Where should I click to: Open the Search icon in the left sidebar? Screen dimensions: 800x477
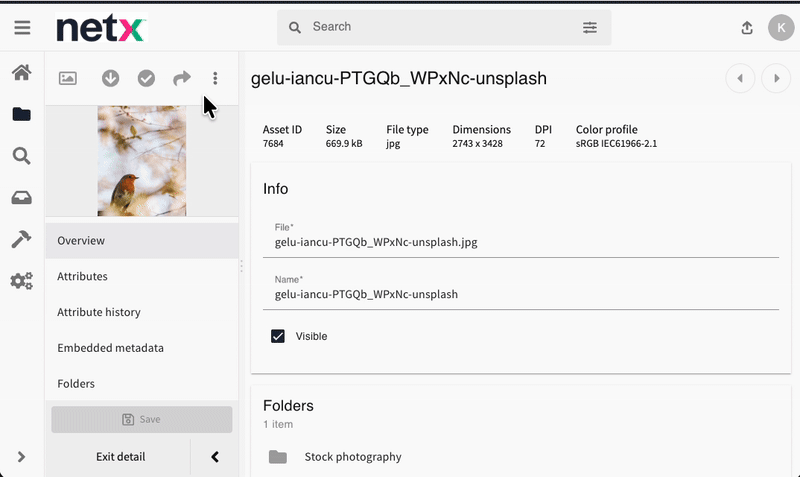(x=21, y=156)
